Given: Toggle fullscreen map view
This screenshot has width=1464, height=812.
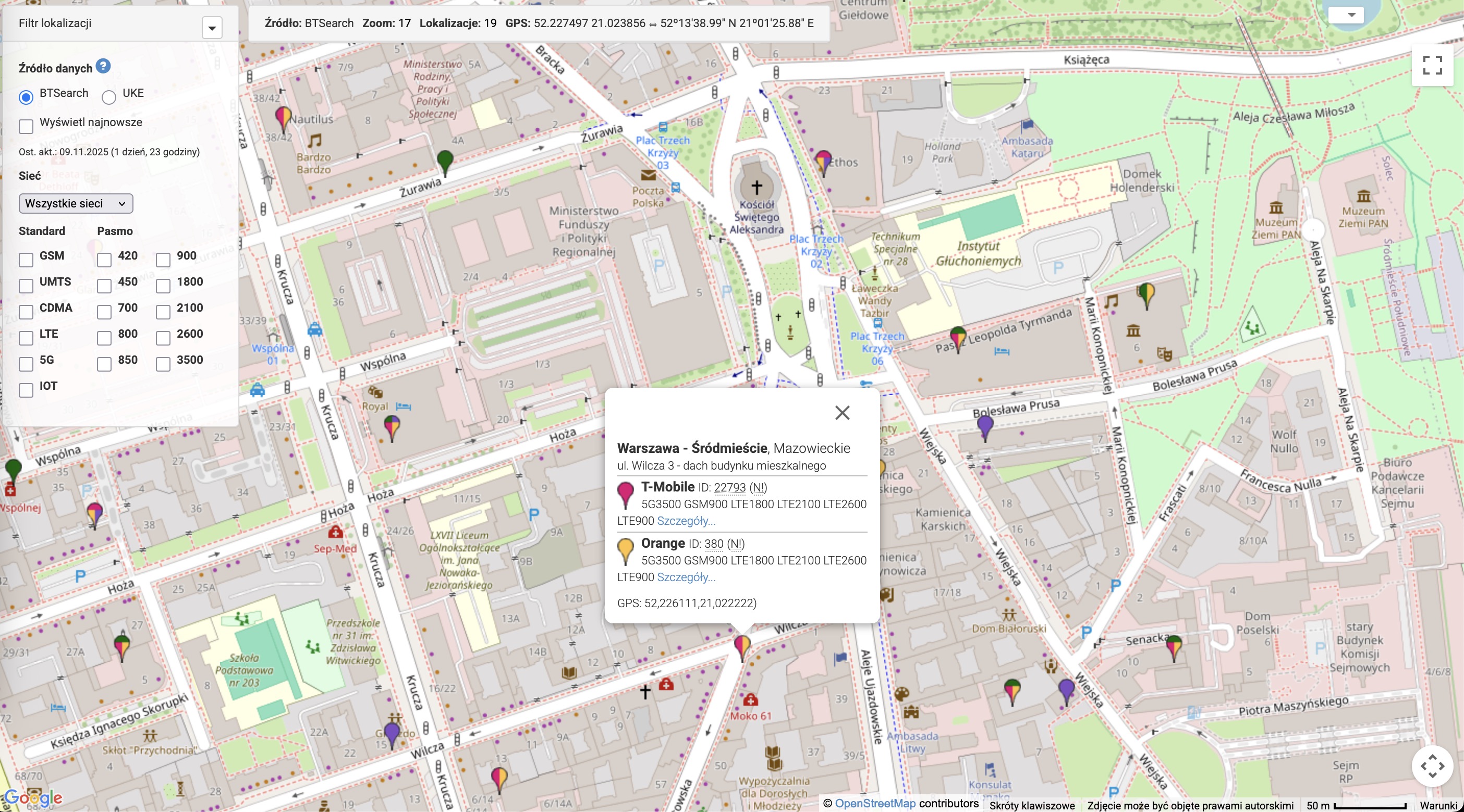Looking at the screenshot, I should (x=1432, y=65).
